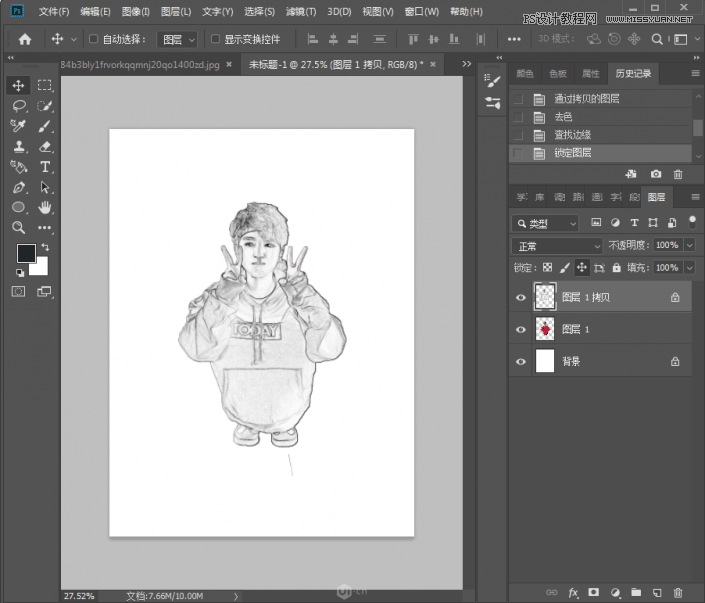Open the extra tools ellipsis in toolbox
Image resolution: width=705 pixels, height=603 pixels.
(44, 228)
